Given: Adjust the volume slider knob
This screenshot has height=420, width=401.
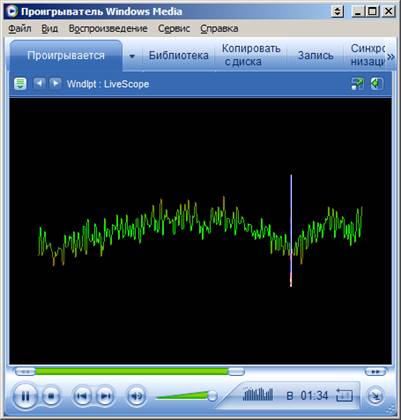Looking at the screenshot, I should [x=212, y=396].
